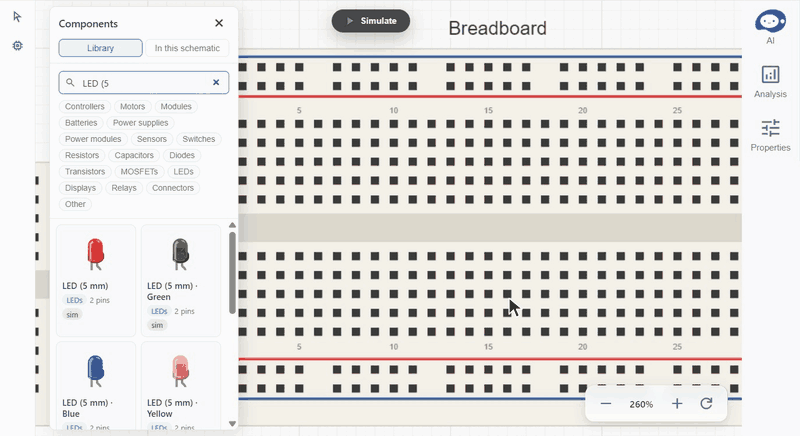Viewport: 800px width, 436px height.
Task: Click the Breadboard title label
Action: [x=497, y=29]
